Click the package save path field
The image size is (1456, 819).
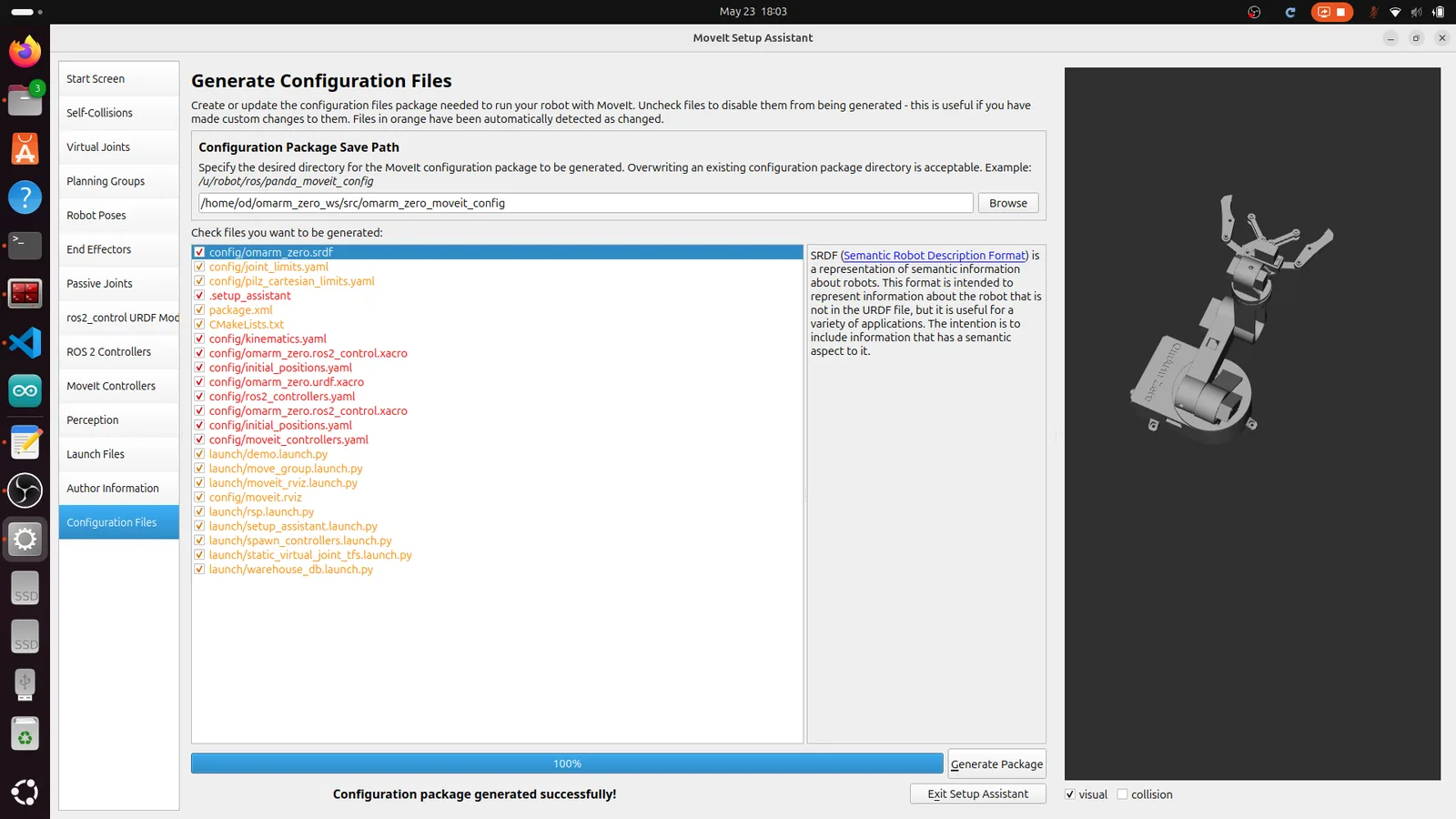click(586, 203)
